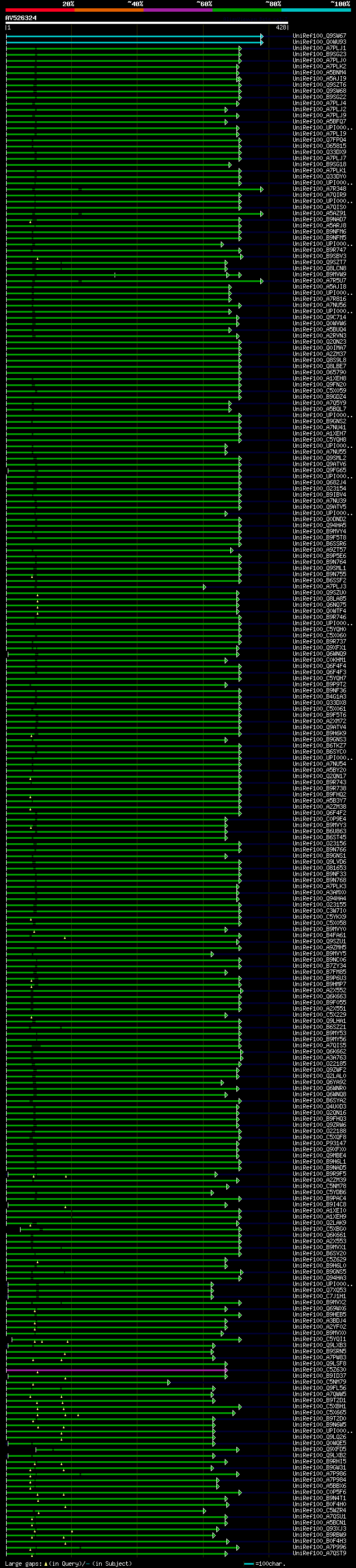Screen dimensions: 356x1568
Task: Click the UniRef100_Q8LCN8 label
Action: click(x=319, y=269)
